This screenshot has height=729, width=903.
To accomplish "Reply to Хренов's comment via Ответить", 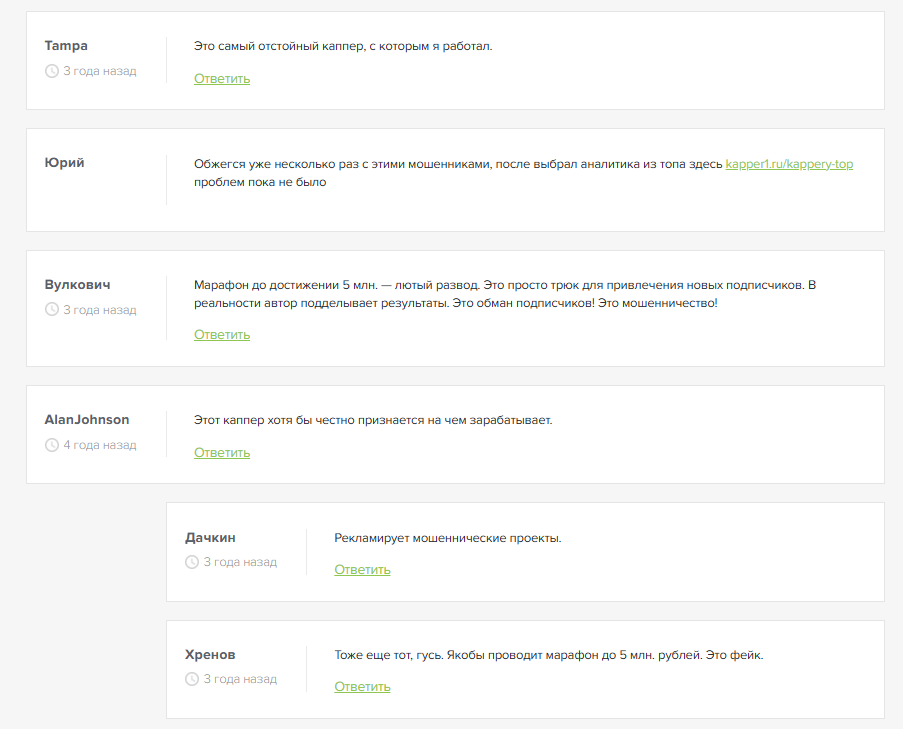I will (x=362, y=687).
